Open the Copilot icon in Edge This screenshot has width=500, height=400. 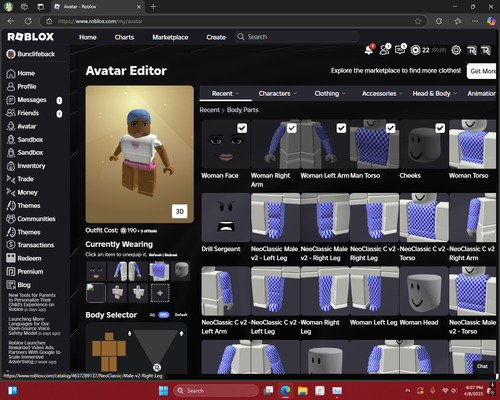click(x=491, y=21)
